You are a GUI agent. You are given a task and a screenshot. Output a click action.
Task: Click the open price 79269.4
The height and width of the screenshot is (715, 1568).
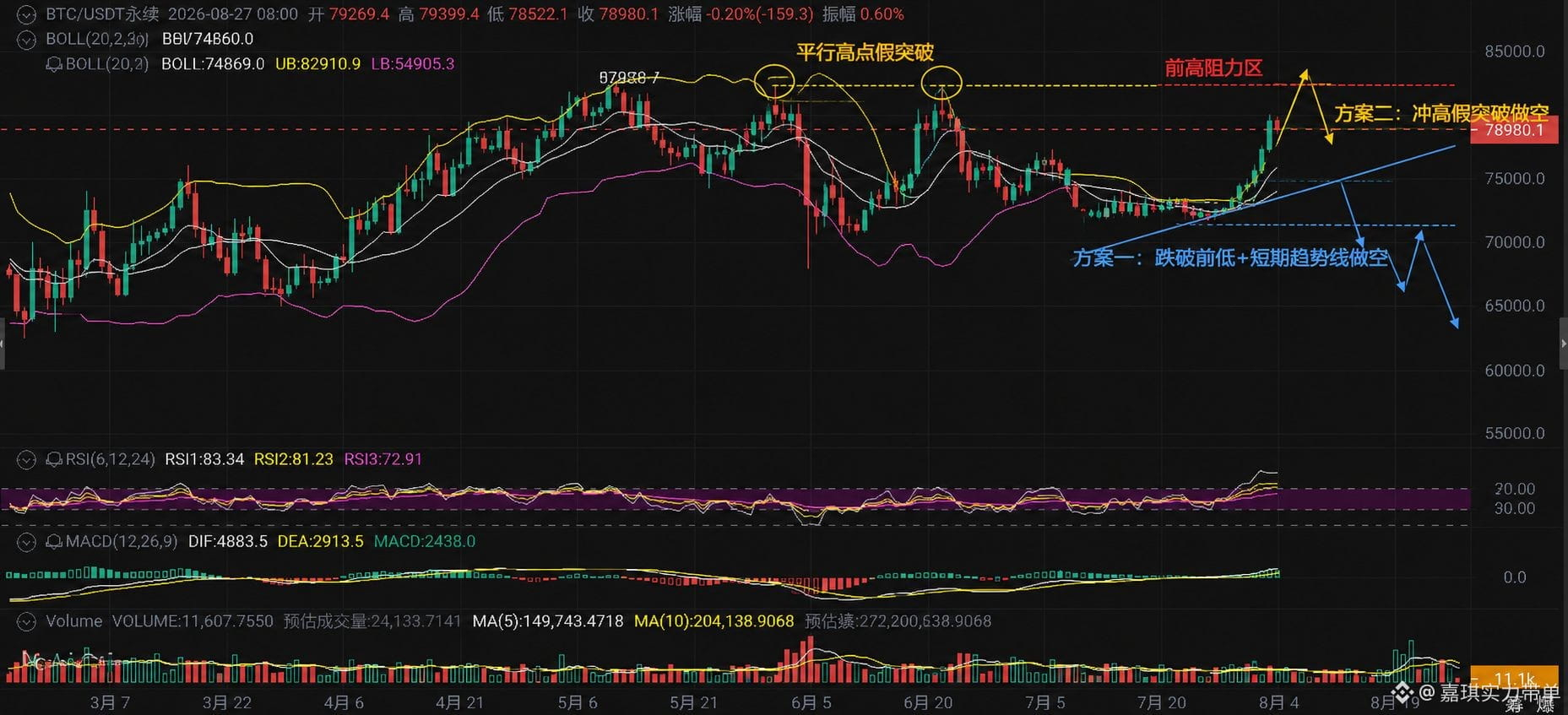[360, 14]
